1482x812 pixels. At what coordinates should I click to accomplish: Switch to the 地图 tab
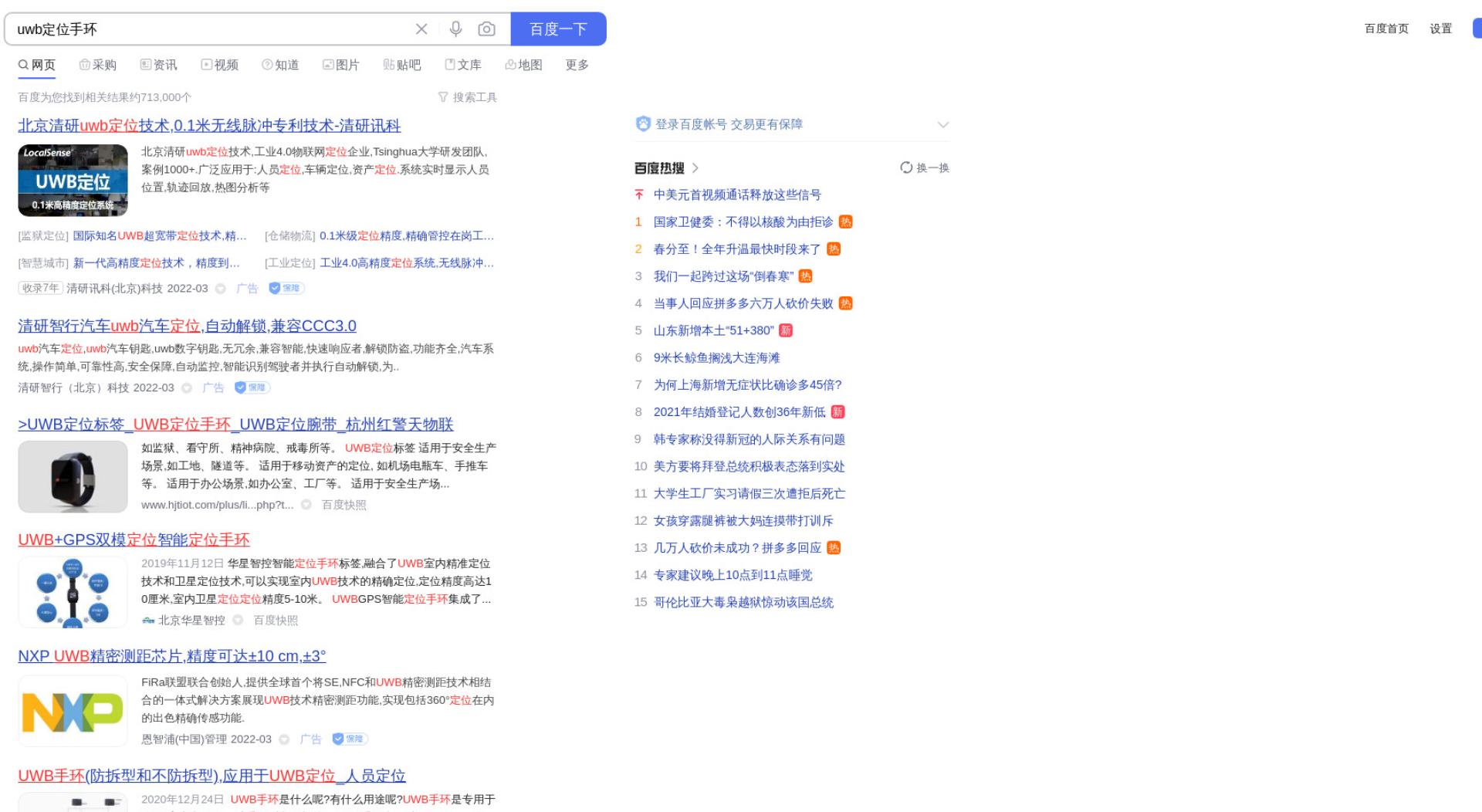point(524,65)
